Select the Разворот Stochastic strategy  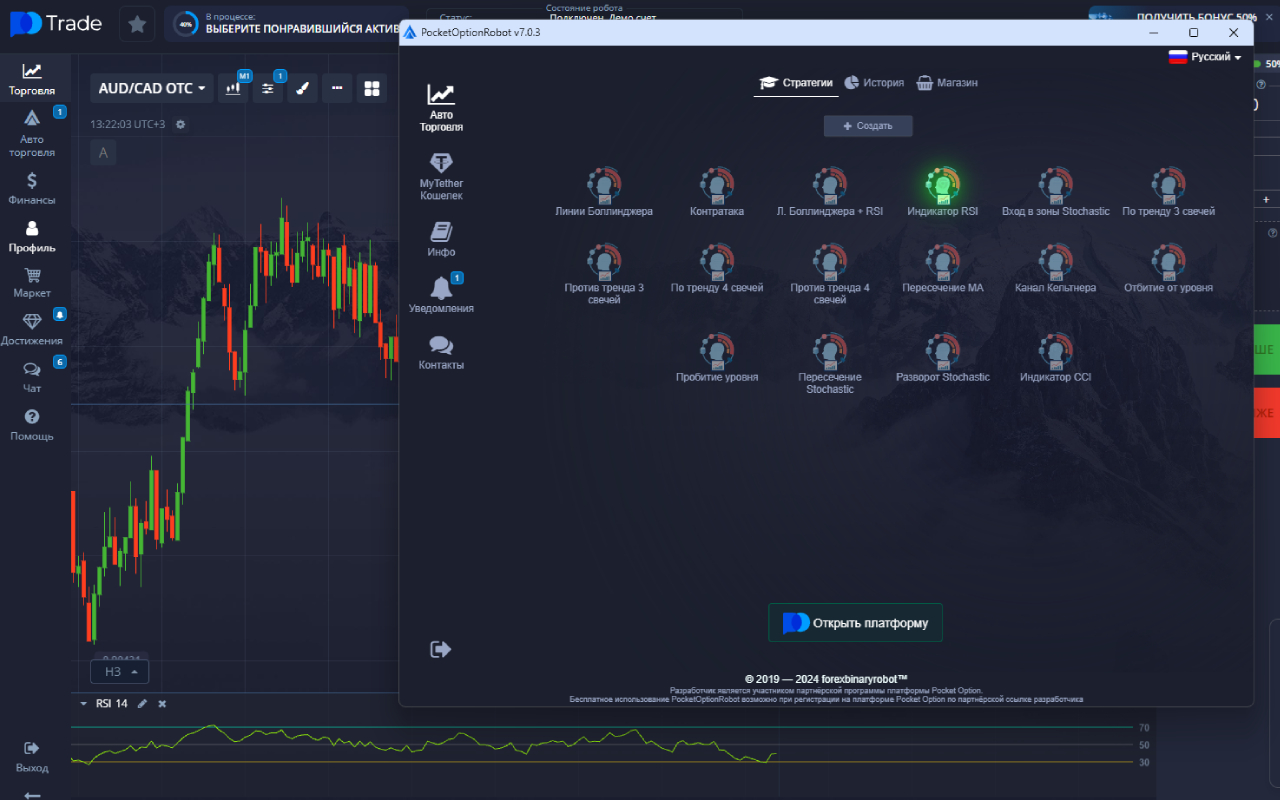942,358
